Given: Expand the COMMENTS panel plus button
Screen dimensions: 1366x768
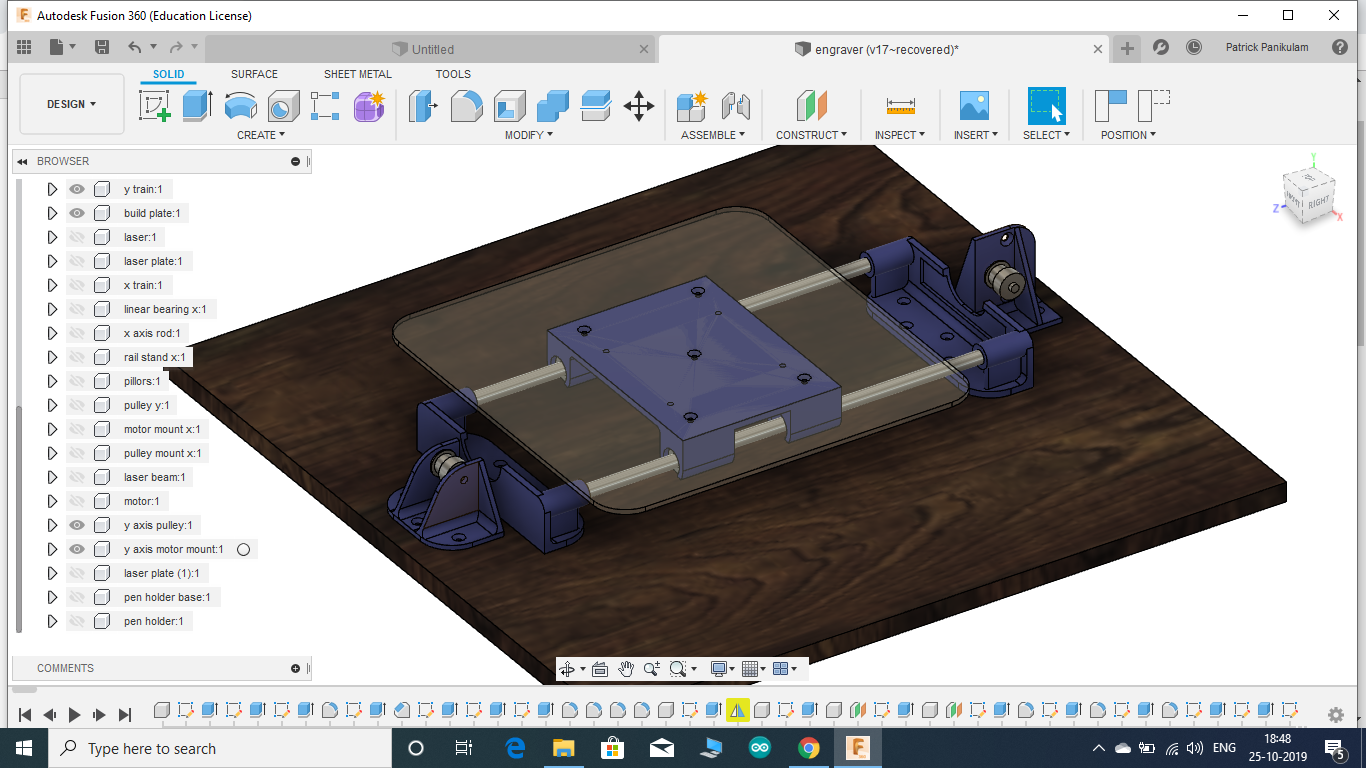Looking at the screenshot, I should click(x=295, y=668).
